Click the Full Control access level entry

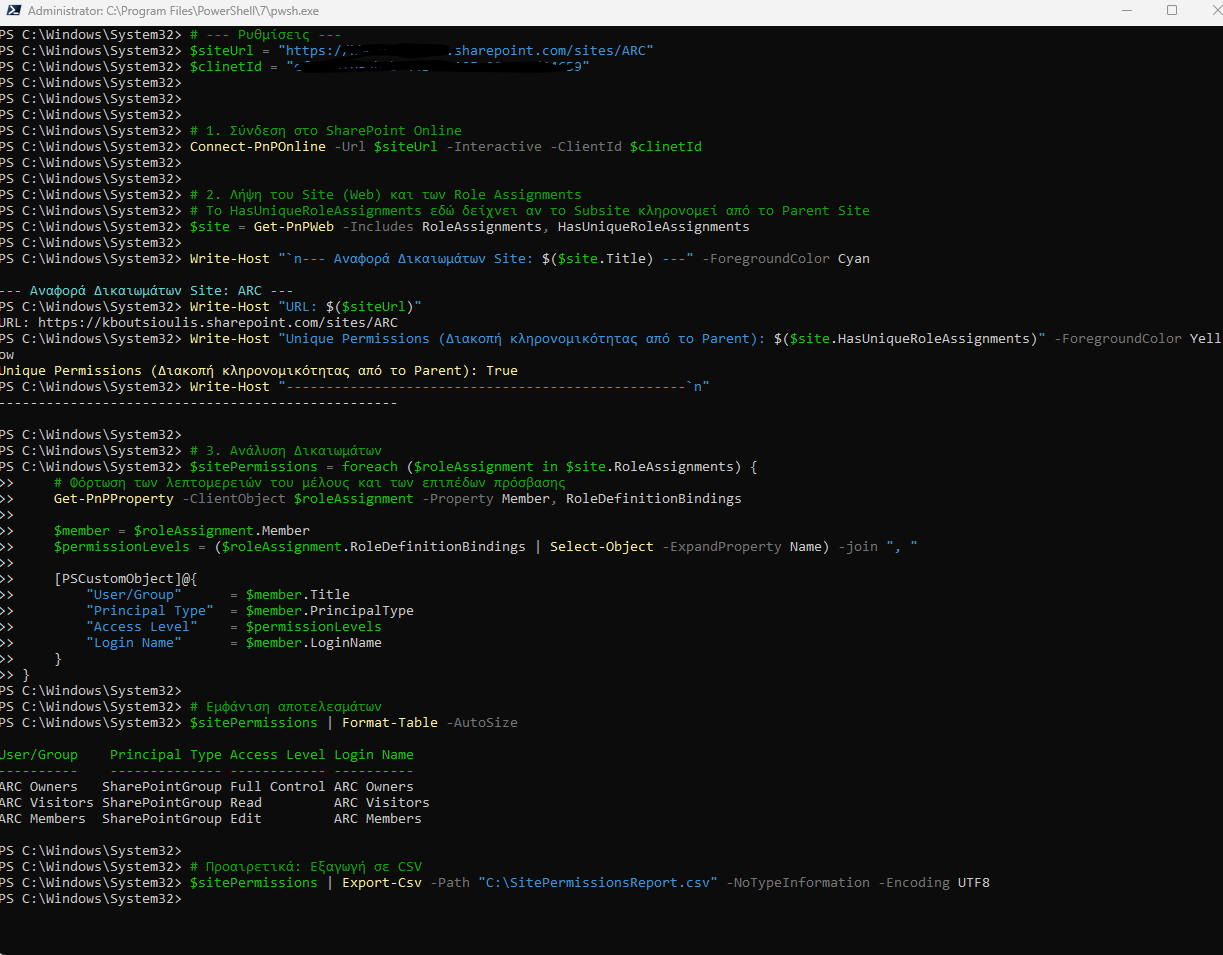click(x=277, y=787)
